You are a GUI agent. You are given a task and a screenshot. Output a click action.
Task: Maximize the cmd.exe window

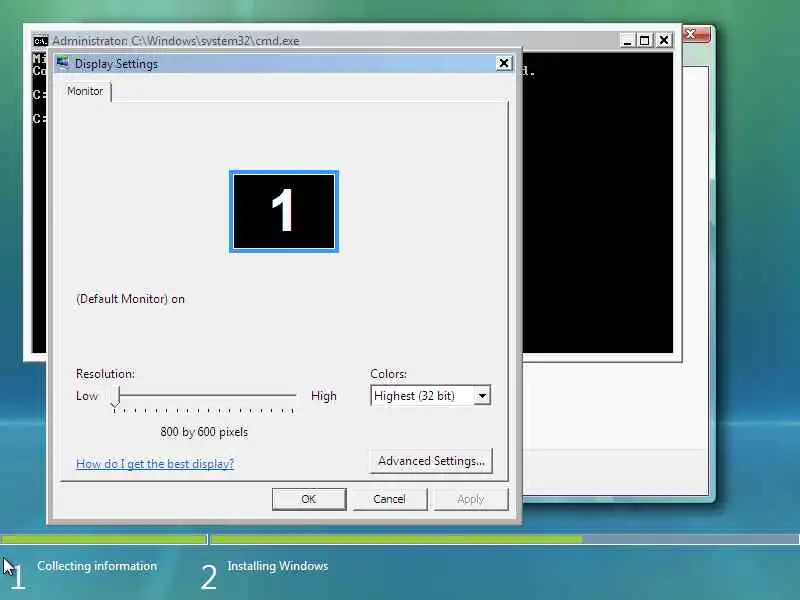point(645,40)
